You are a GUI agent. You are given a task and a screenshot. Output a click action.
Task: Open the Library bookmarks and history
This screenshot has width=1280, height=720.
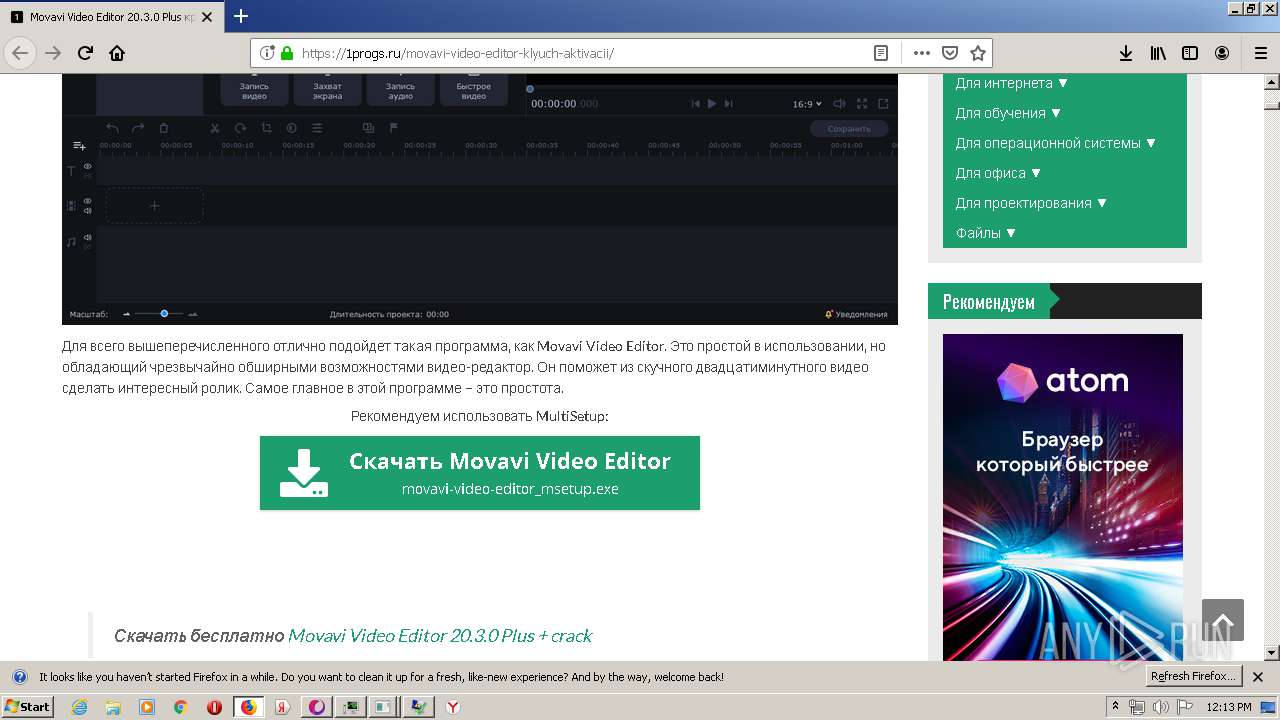[1158, 53]
